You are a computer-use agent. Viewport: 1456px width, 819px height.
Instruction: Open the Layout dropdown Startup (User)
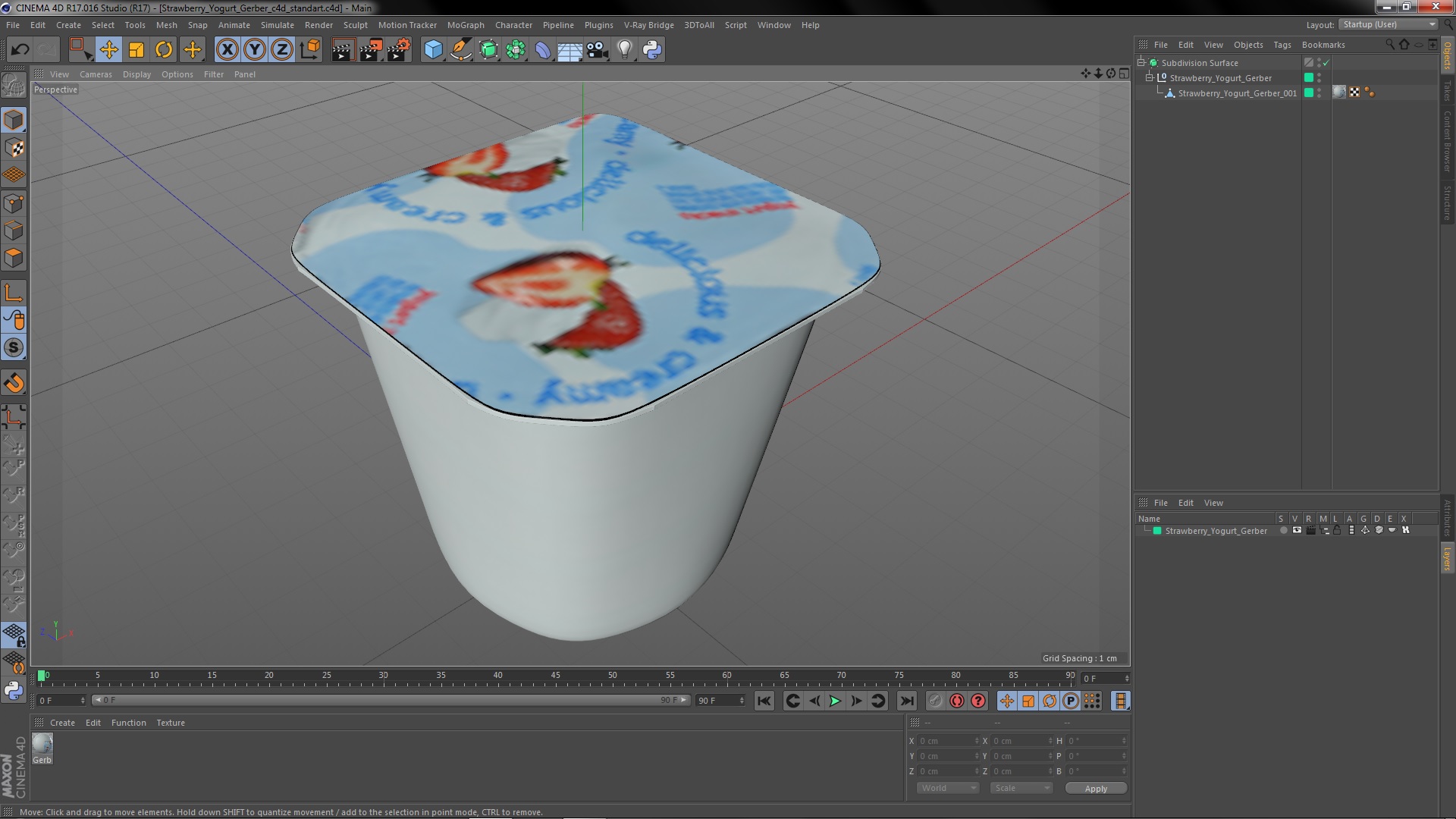(x=1389, y=24)
